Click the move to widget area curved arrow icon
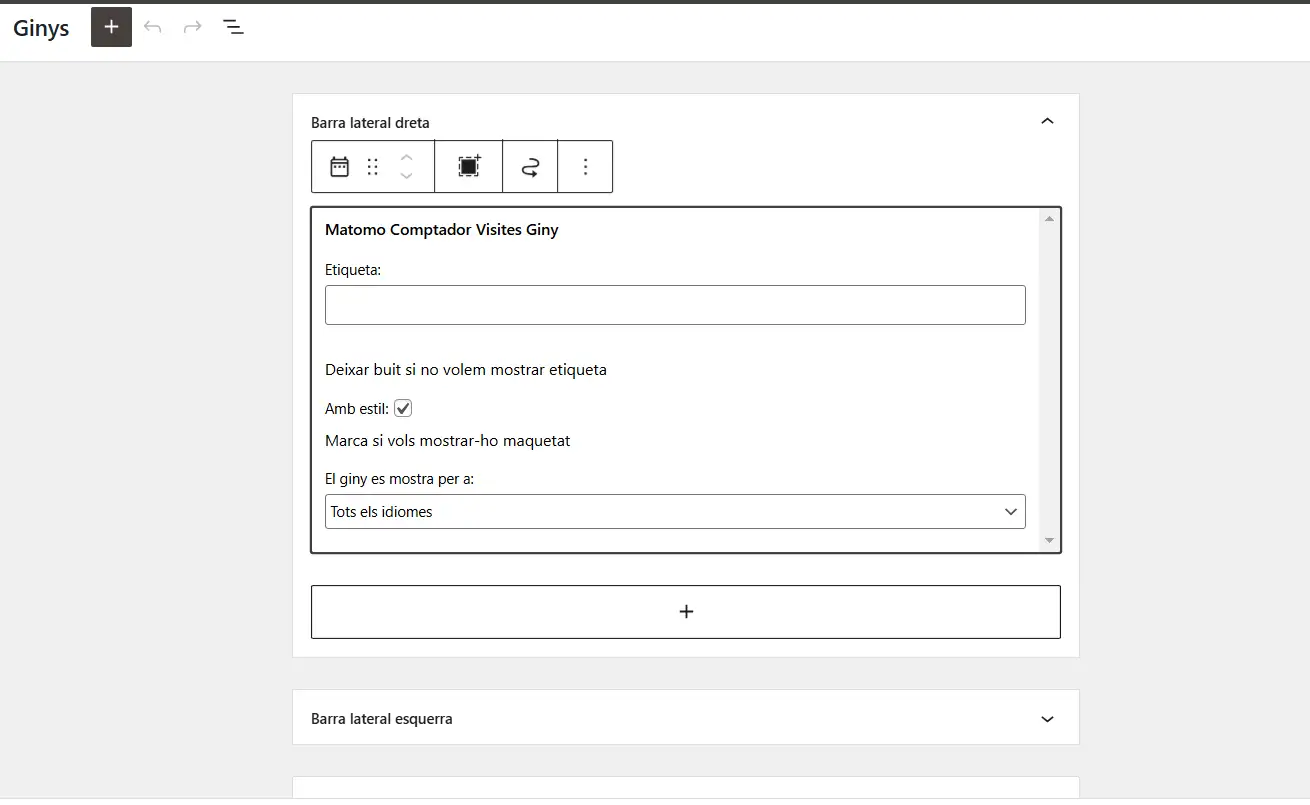Viewport: 1310px width, 805px height. (x=530, y=167)
